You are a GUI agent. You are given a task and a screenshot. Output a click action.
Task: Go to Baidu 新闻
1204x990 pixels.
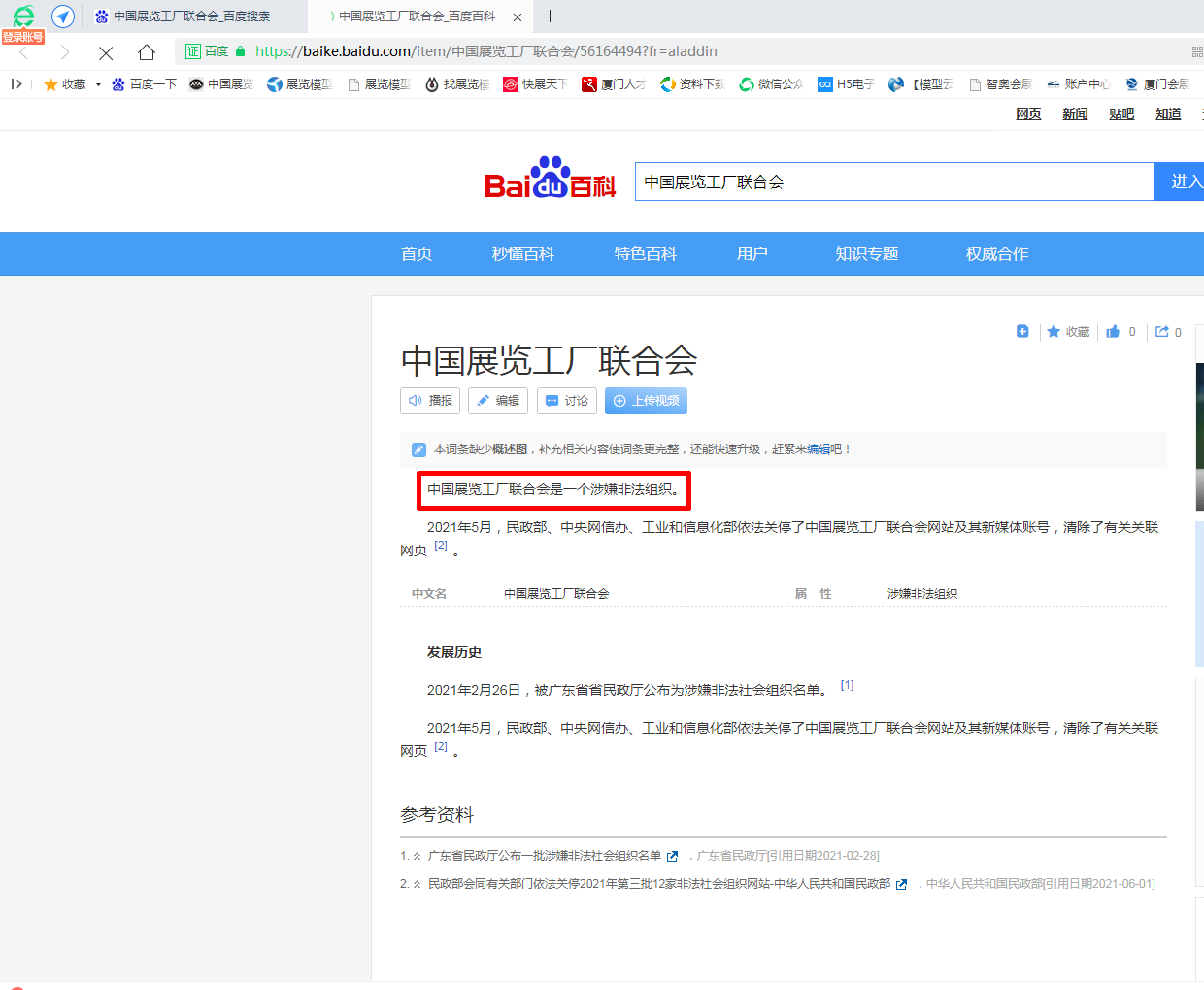(1075, 115)
